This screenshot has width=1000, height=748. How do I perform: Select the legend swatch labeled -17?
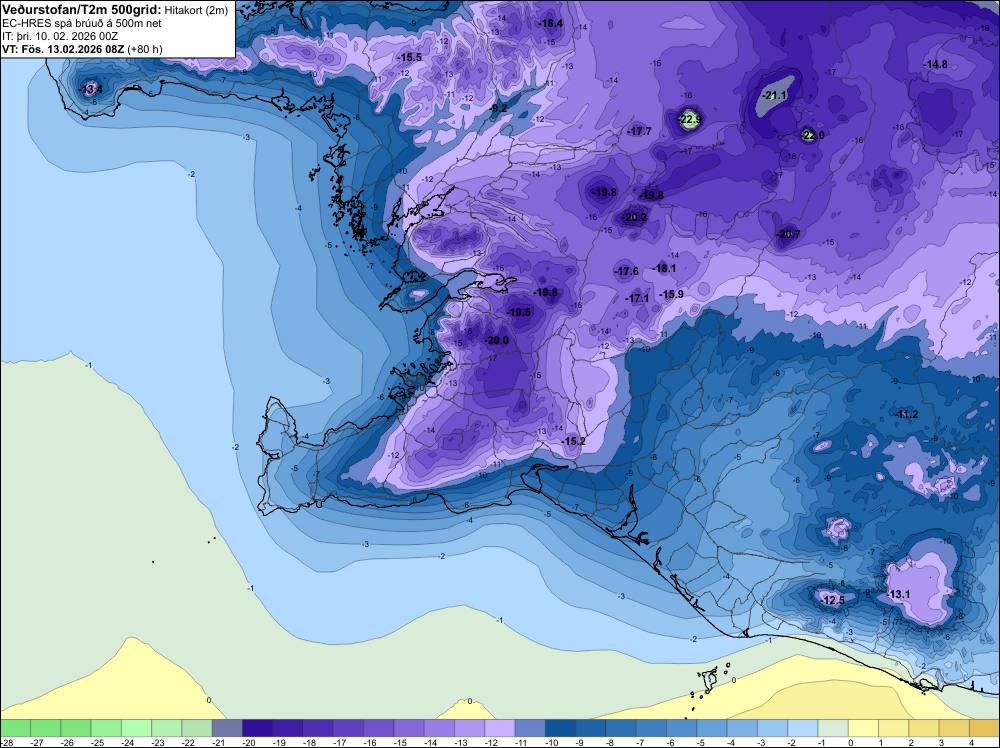tap(348, 728)
